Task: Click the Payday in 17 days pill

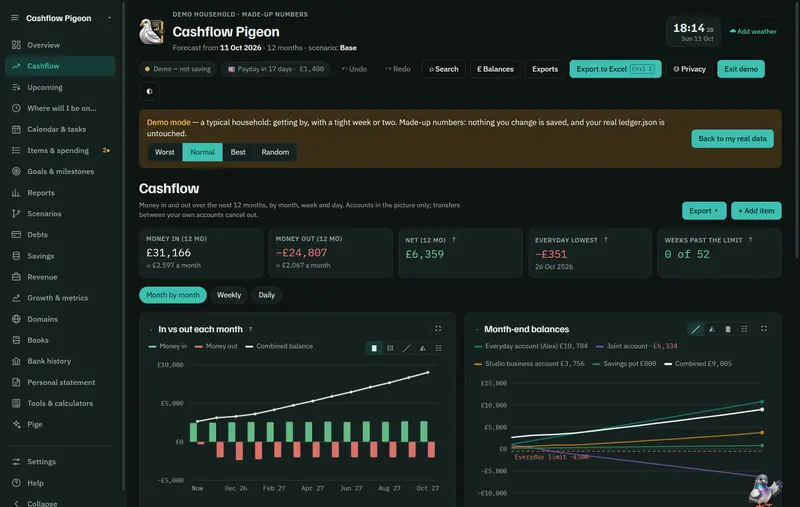Action: (x=276, y=69)
